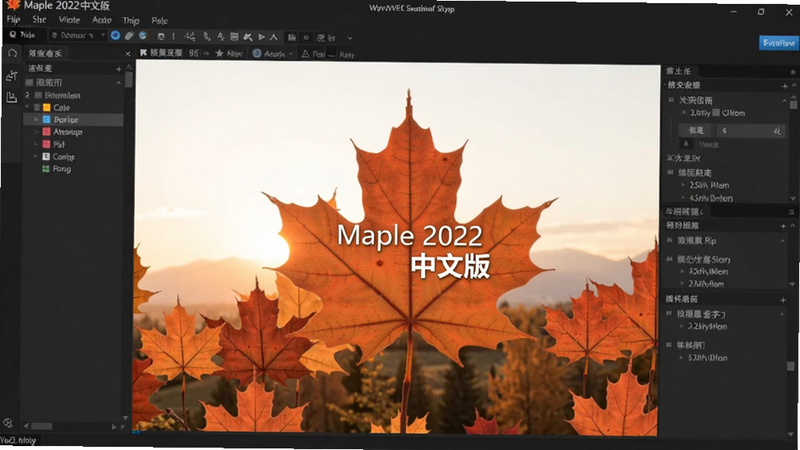Click plus button in top right panel section

(784, 86)
